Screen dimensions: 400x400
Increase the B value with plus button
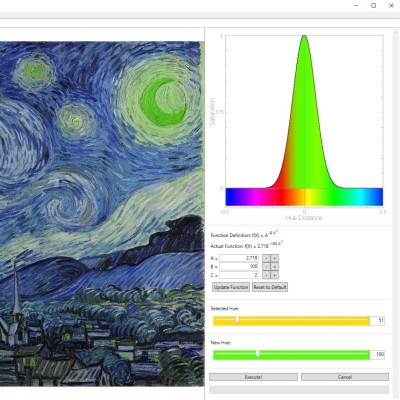point(274,267)
